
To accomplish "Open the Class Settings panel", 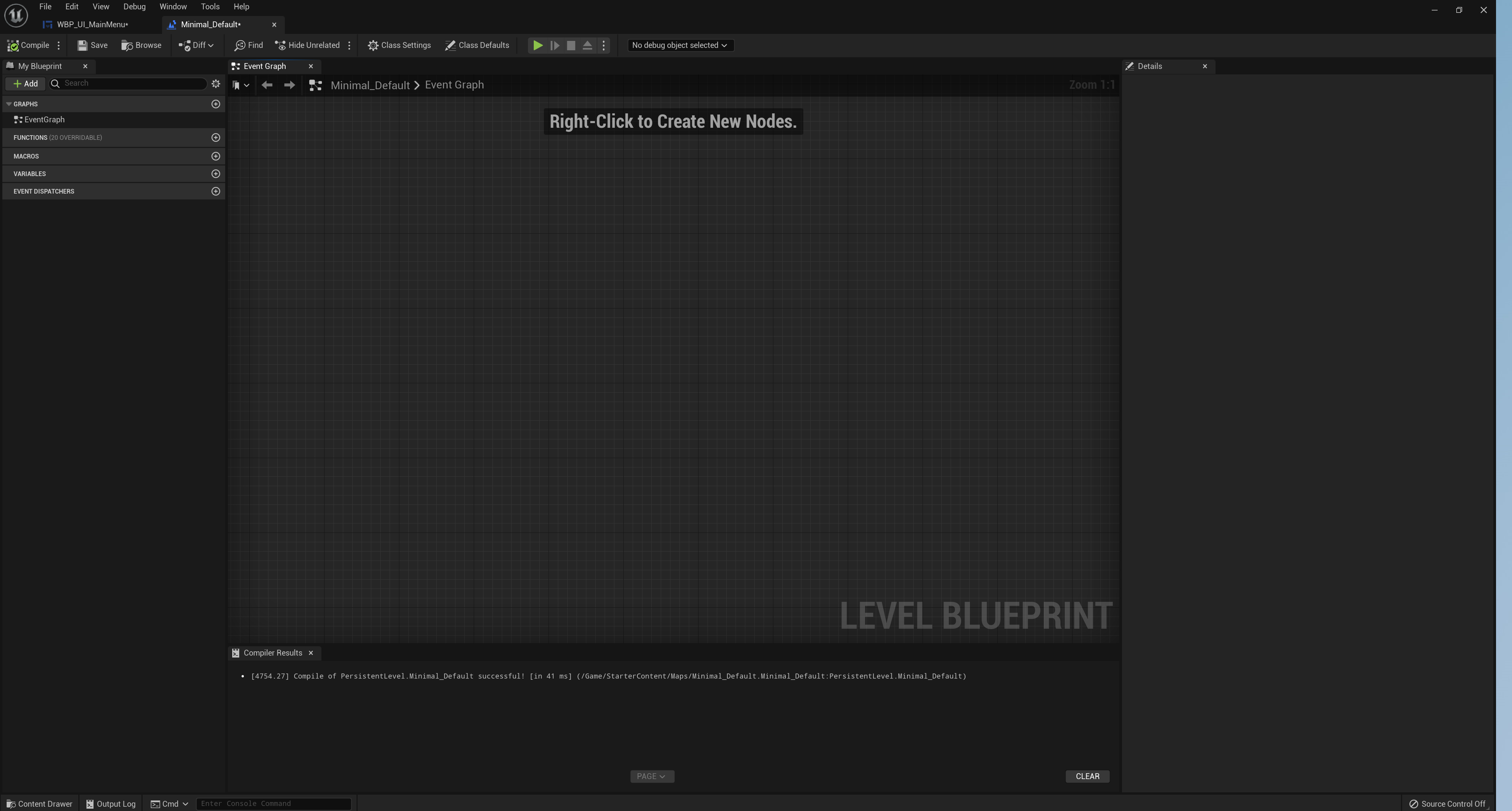I will (399, 45).
